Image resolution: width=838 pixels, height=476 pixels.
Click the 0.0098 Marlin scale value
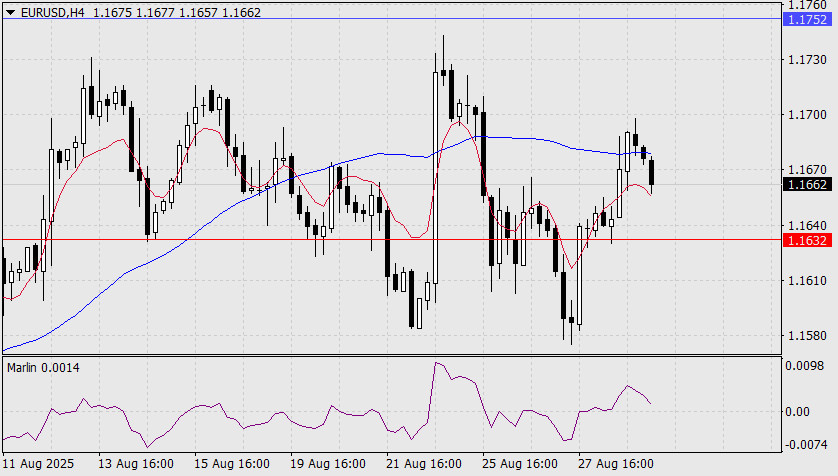pos(804,366)
